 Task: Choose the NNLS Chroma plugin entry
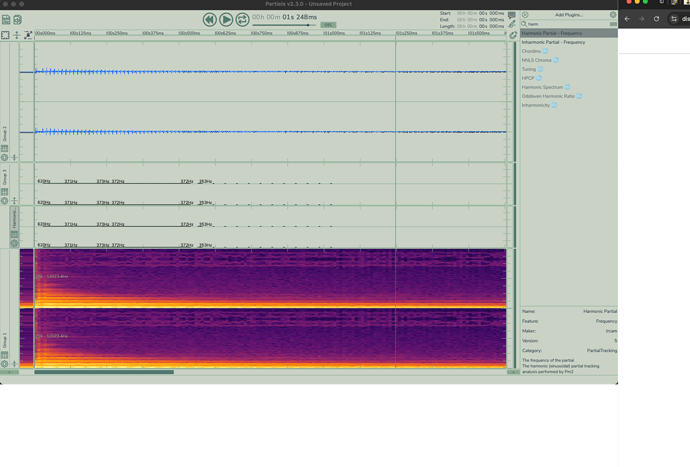[x=537, y=60]
